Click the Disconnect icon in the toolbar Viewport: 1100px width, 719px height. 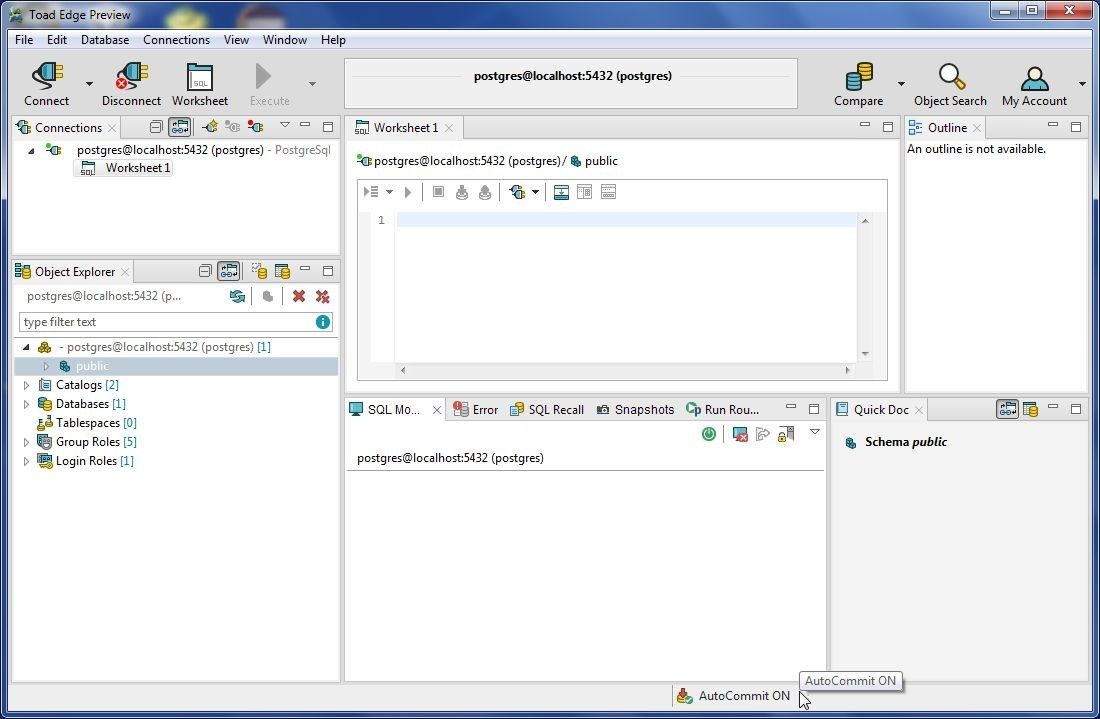(131, 80)
